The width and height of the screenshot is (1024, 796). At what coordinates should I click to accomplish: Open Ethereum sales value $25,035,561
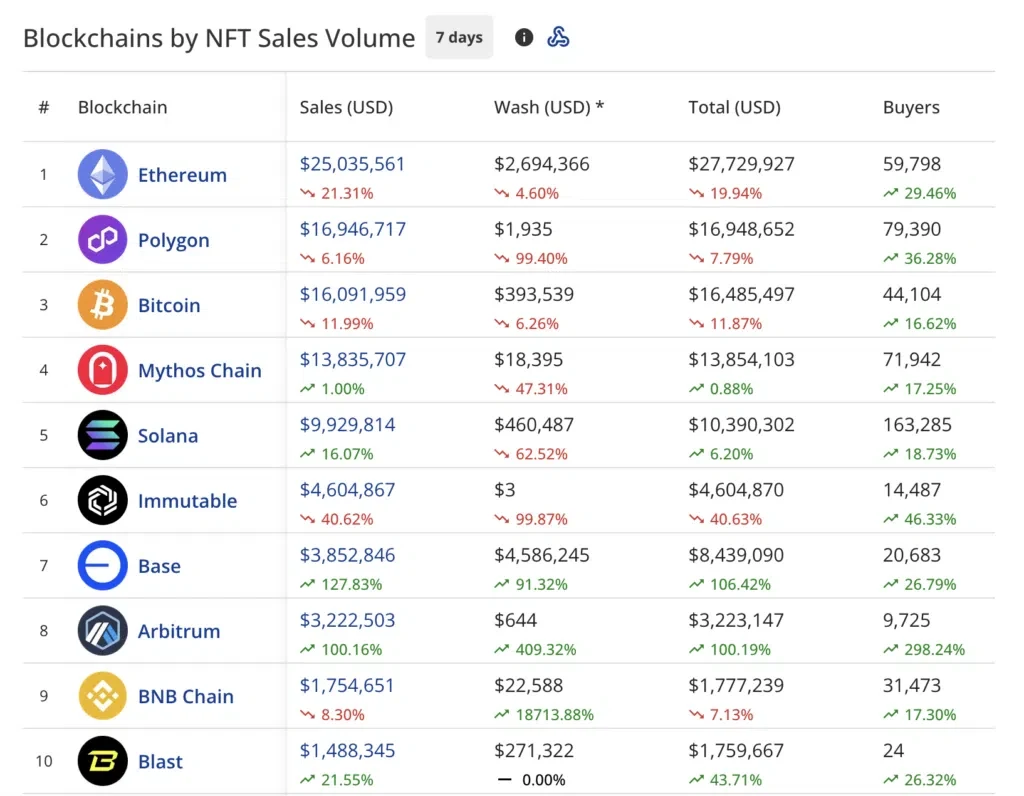point(352,164)
